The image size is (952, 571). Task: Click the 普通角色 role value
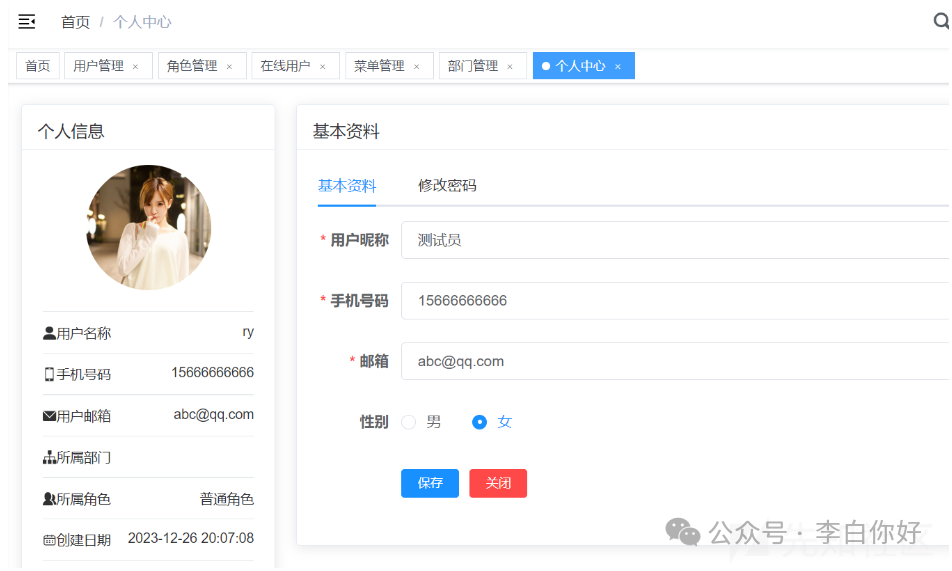pyautogui.click(x=226, y=499)
